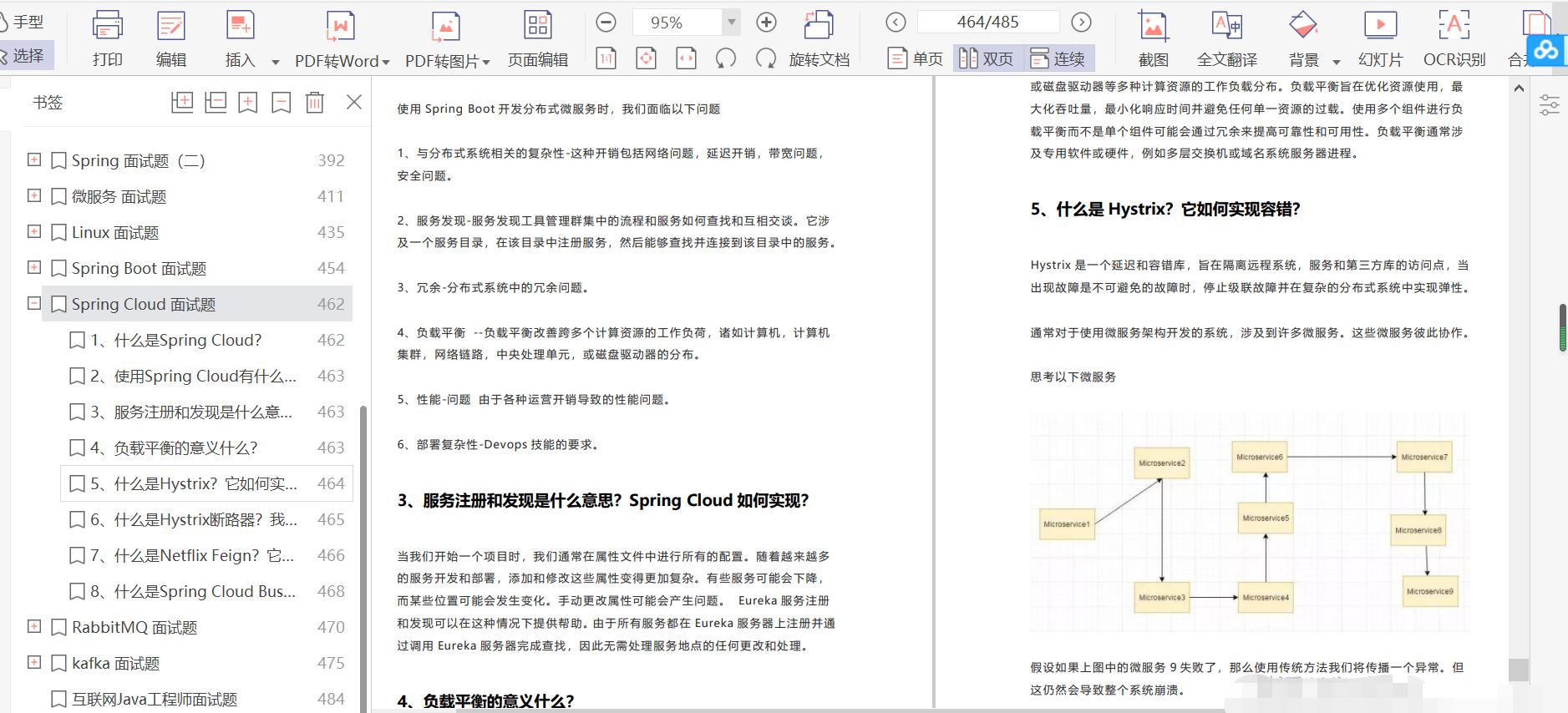Open the 编辑 edit tool

click(171, 26)
